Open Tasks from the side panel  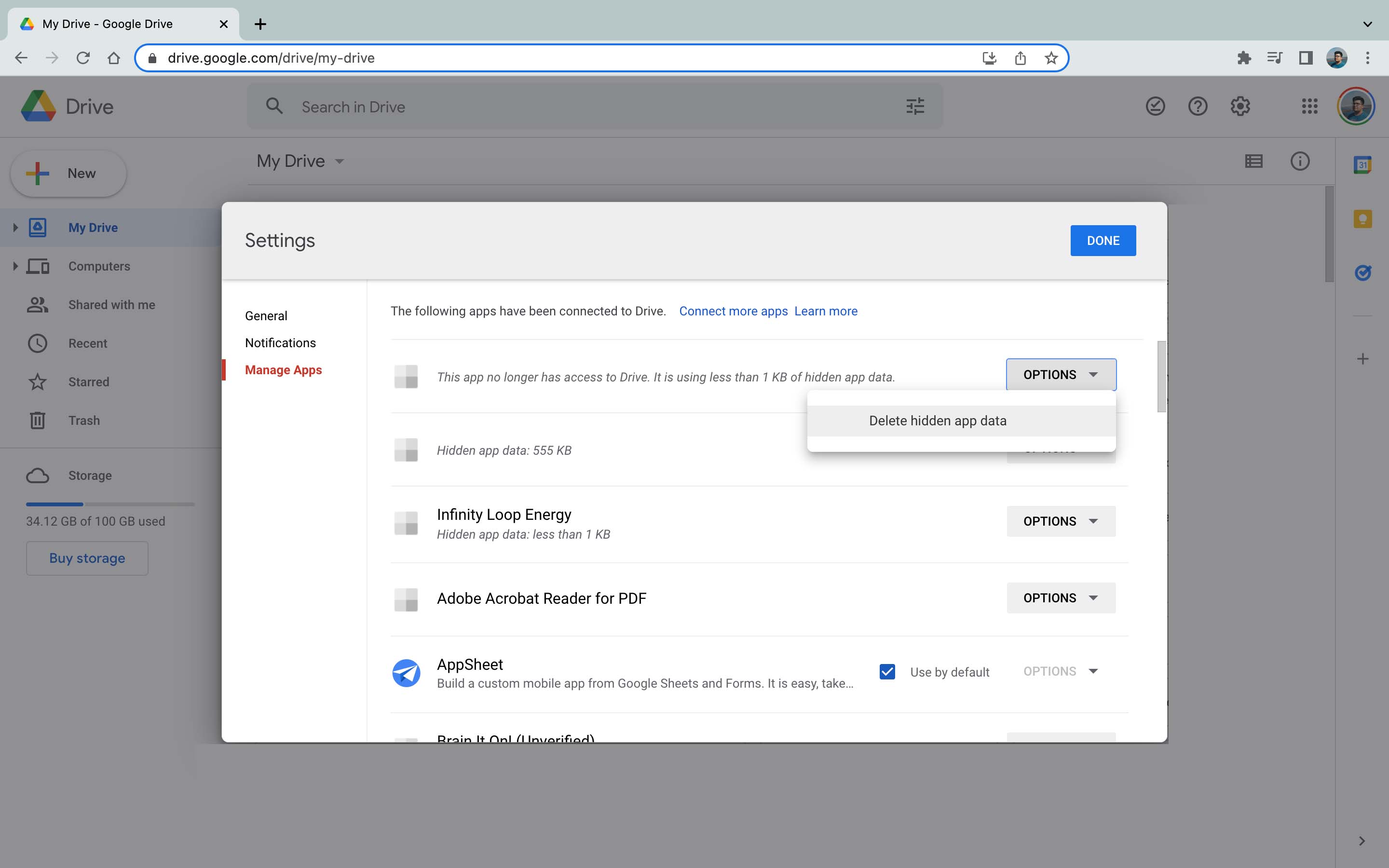coord(1363,272)
